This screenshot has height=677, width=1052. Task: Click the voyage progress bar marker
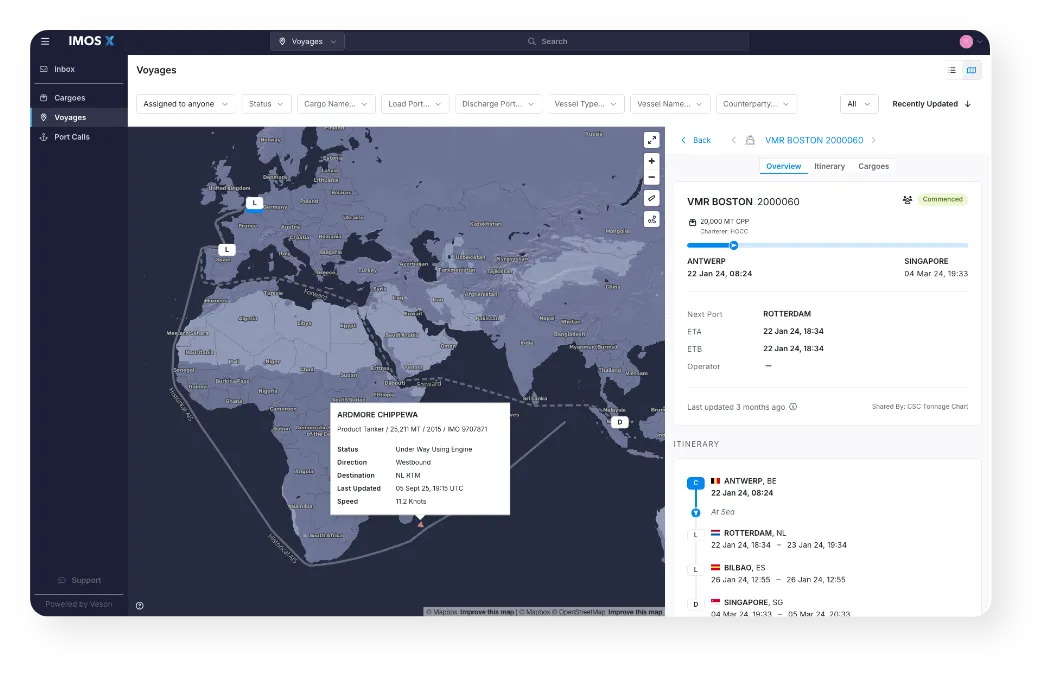click(x=733, y=245)
